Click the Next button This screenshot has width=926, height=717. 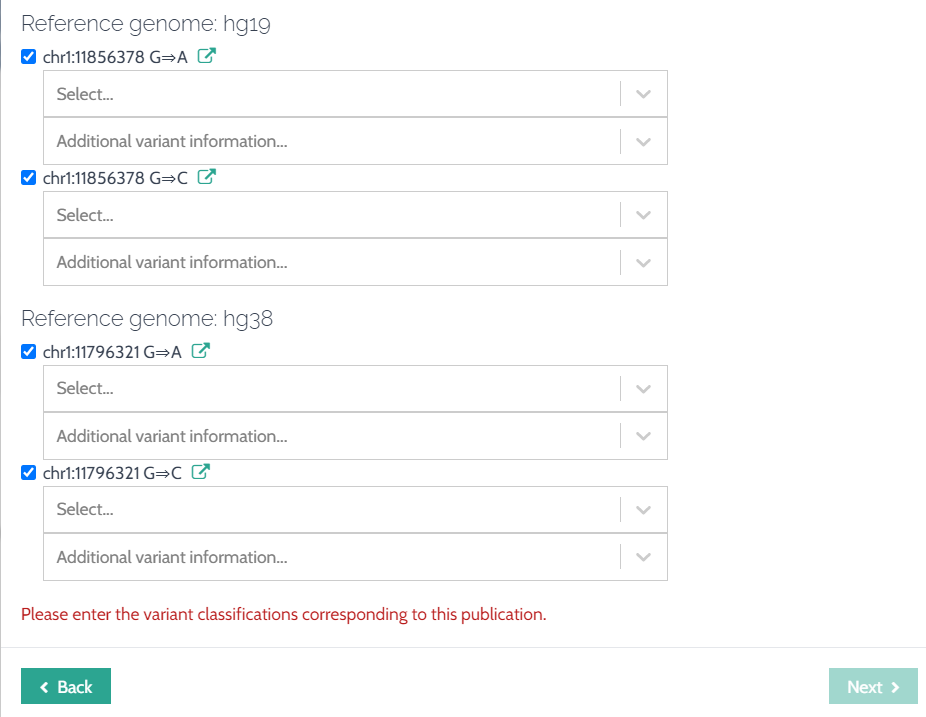pyautogui.click(x=873, y=686)
